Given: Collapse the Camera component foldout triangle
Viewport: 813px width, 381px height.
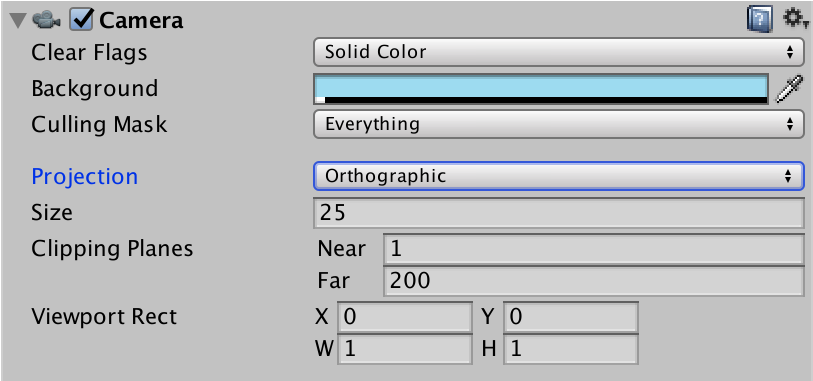Looking at the screenshot, I should coord(19,21).
